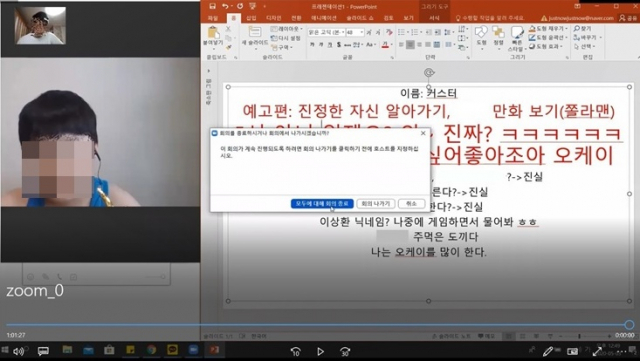Add a slide with 새 슬라이드 icon
The image size is (640, 361).
coord(255,32)
